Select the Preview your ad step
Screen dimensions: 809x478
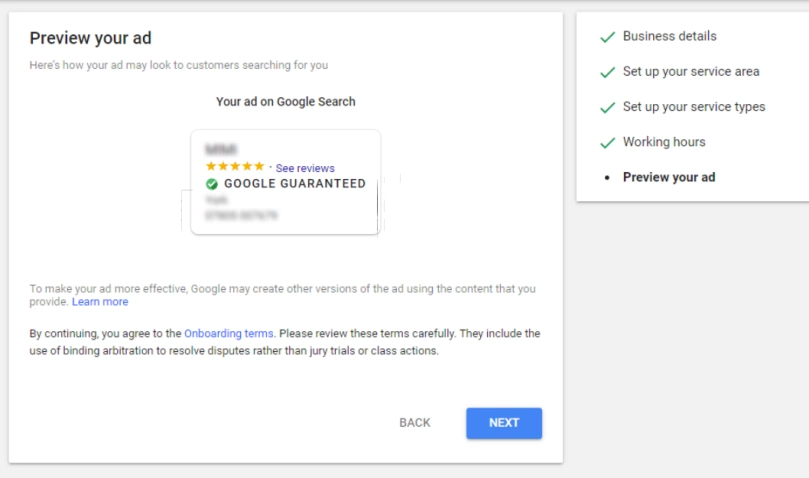click(x=669, y=177)
